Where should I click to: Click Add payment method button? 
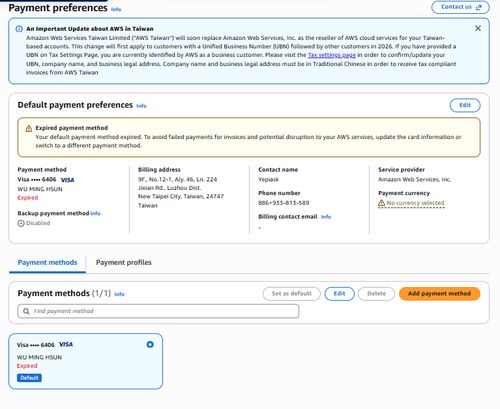[x=439, y=294]
